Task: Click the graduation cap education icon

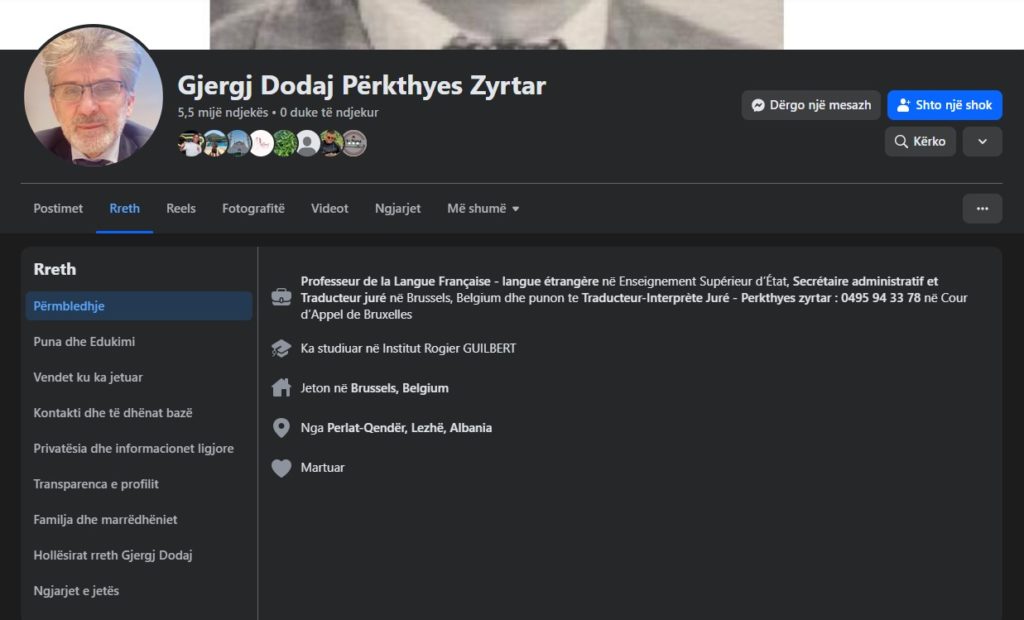Action: pos(281,348)
